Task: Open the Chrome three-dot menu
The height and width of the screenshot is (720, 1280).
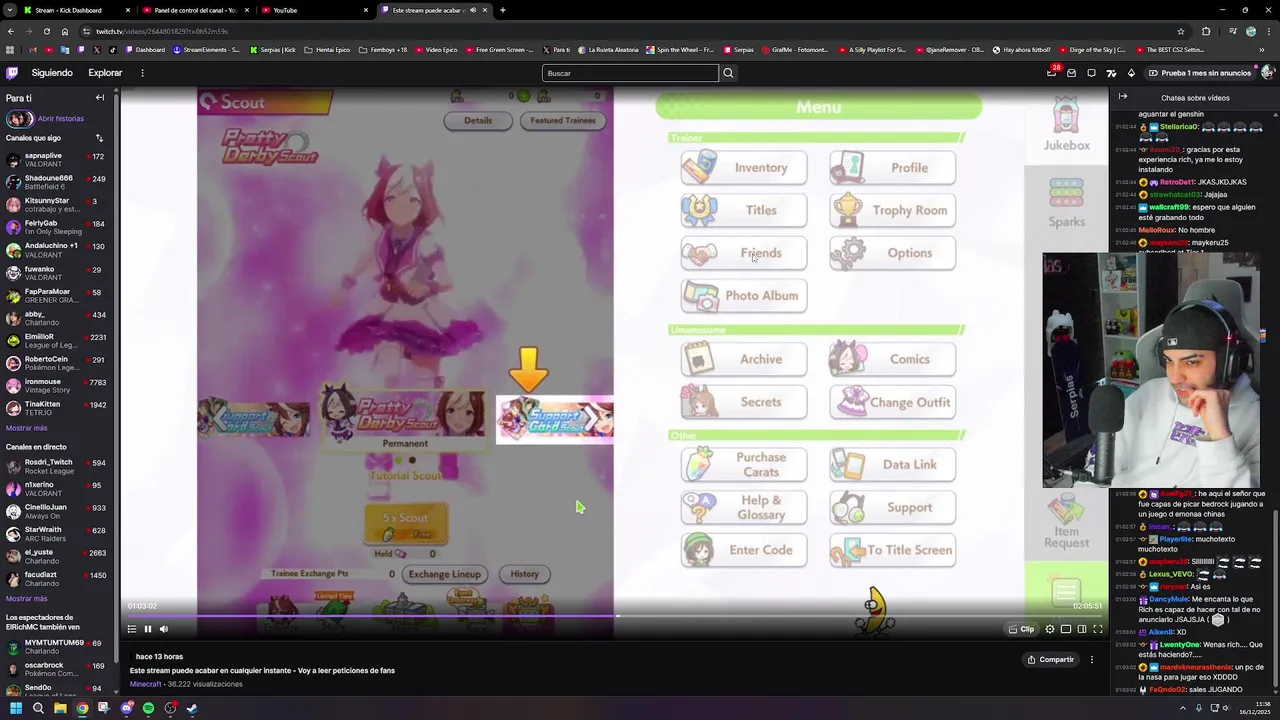Action: (1269, 31)
